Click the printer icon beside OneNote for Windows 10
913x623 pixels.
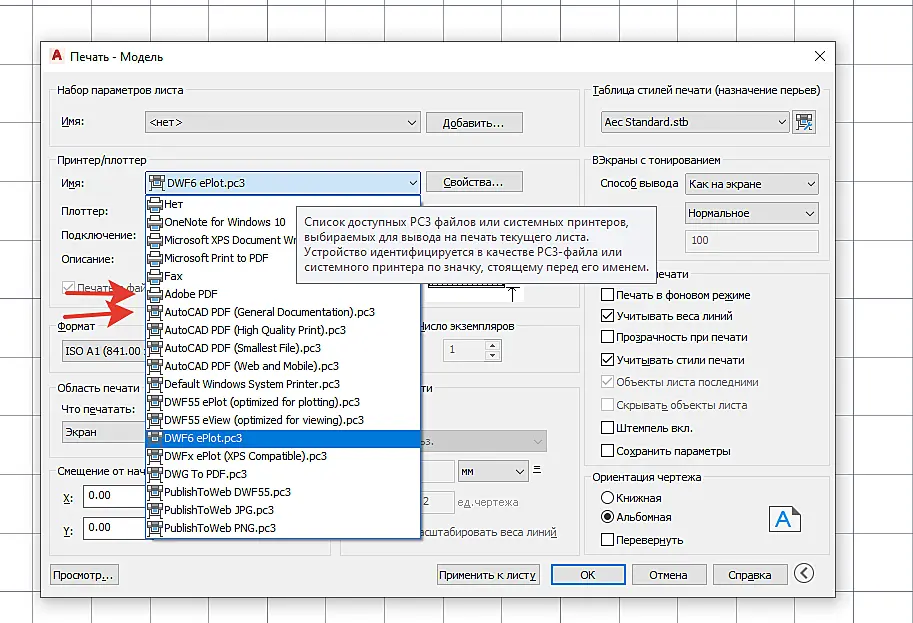(x=154, y=222)
